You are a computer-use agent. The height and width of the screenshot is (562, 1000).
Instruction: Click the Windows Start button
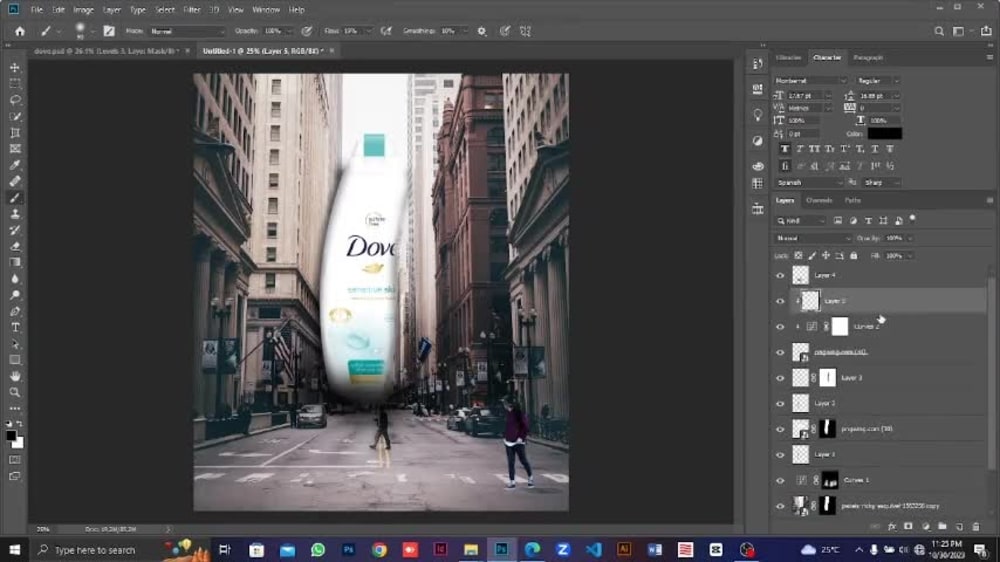click(x=14, y=549)
